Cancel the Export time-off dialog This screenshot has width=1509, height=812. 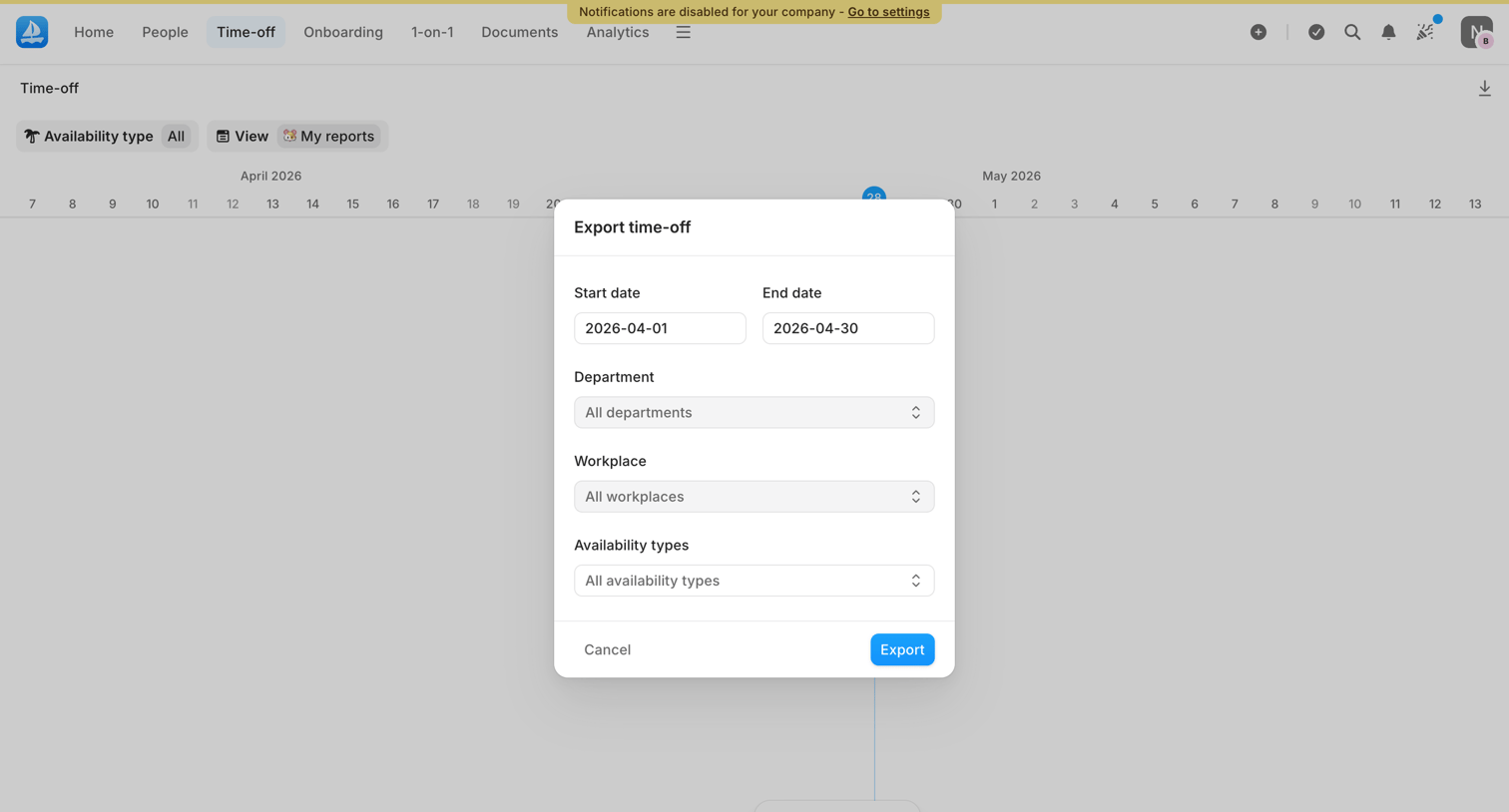(607, 649)
